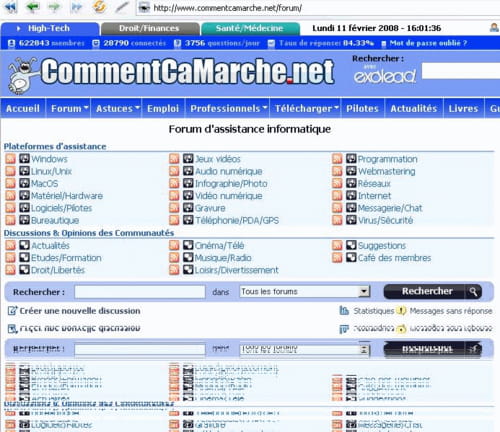Click the members icon beside 622843 membres
Image resolution: width=500 pixels, height=432 pixels.
[11, 43]
